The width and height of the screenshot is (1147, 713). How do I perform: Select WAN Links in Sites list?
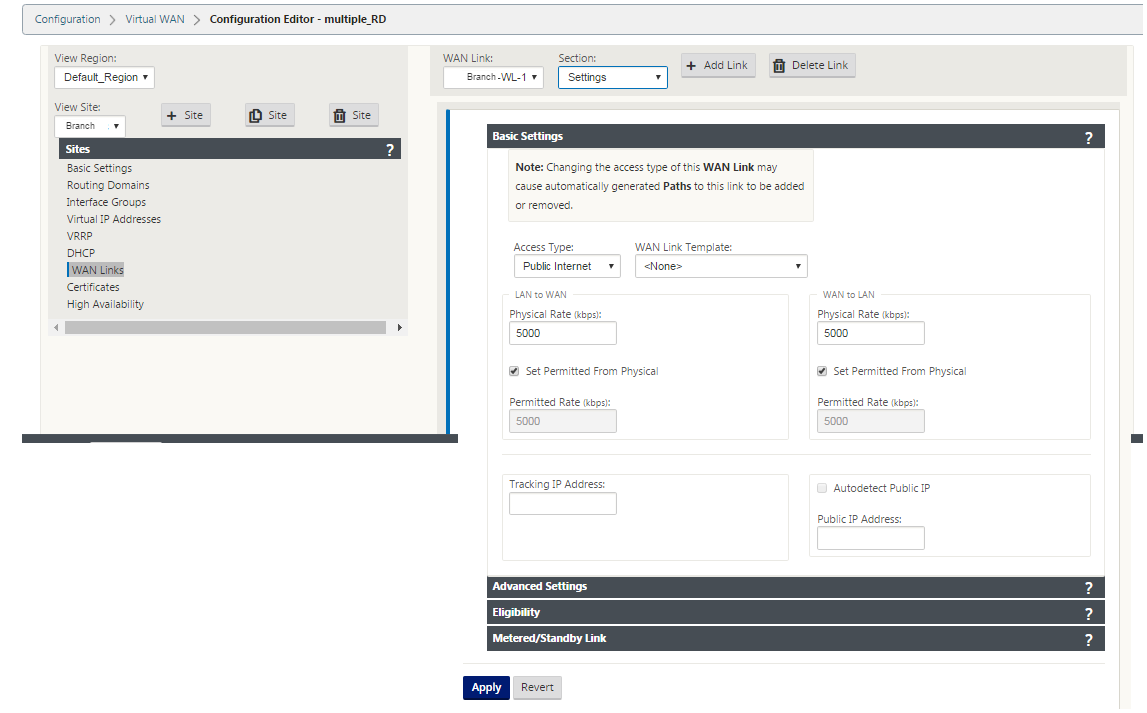[97, 271]
